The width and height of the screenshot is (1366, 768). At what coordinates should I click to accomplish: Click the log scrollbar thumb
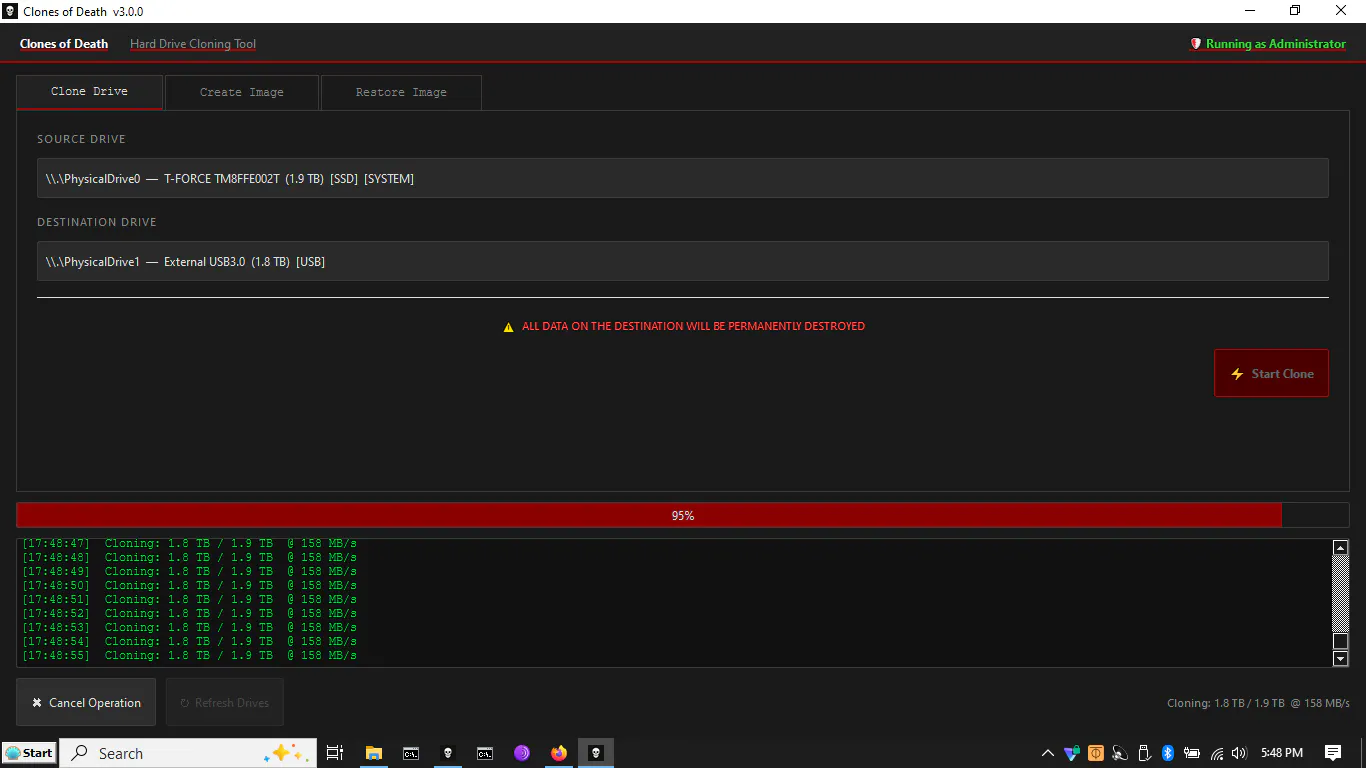pyautogui.click(x=1341, y=641)
